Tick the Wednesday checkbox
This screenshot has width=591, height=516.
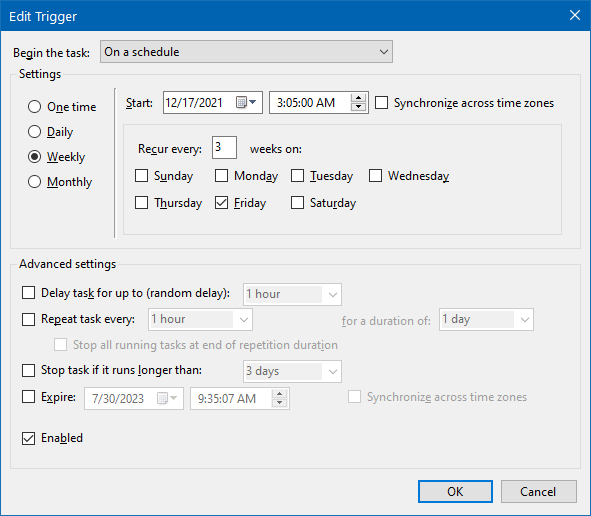(x=375, y=176)
